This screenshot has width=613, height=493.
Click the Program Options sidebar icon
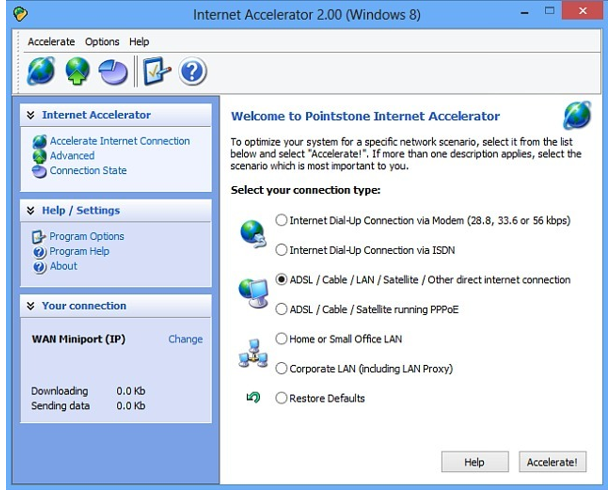(40, 237)
